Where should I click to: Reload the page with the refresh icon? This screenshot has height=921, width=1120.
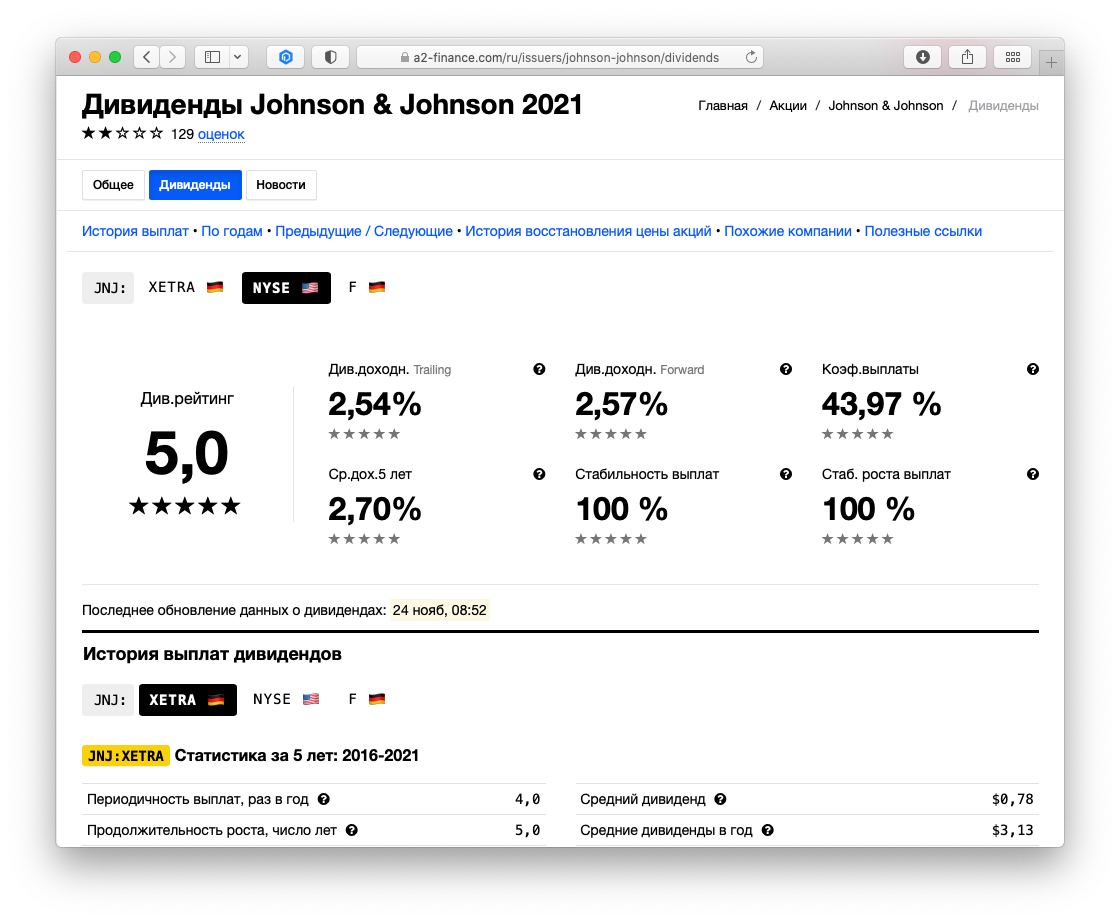[751, 57]
